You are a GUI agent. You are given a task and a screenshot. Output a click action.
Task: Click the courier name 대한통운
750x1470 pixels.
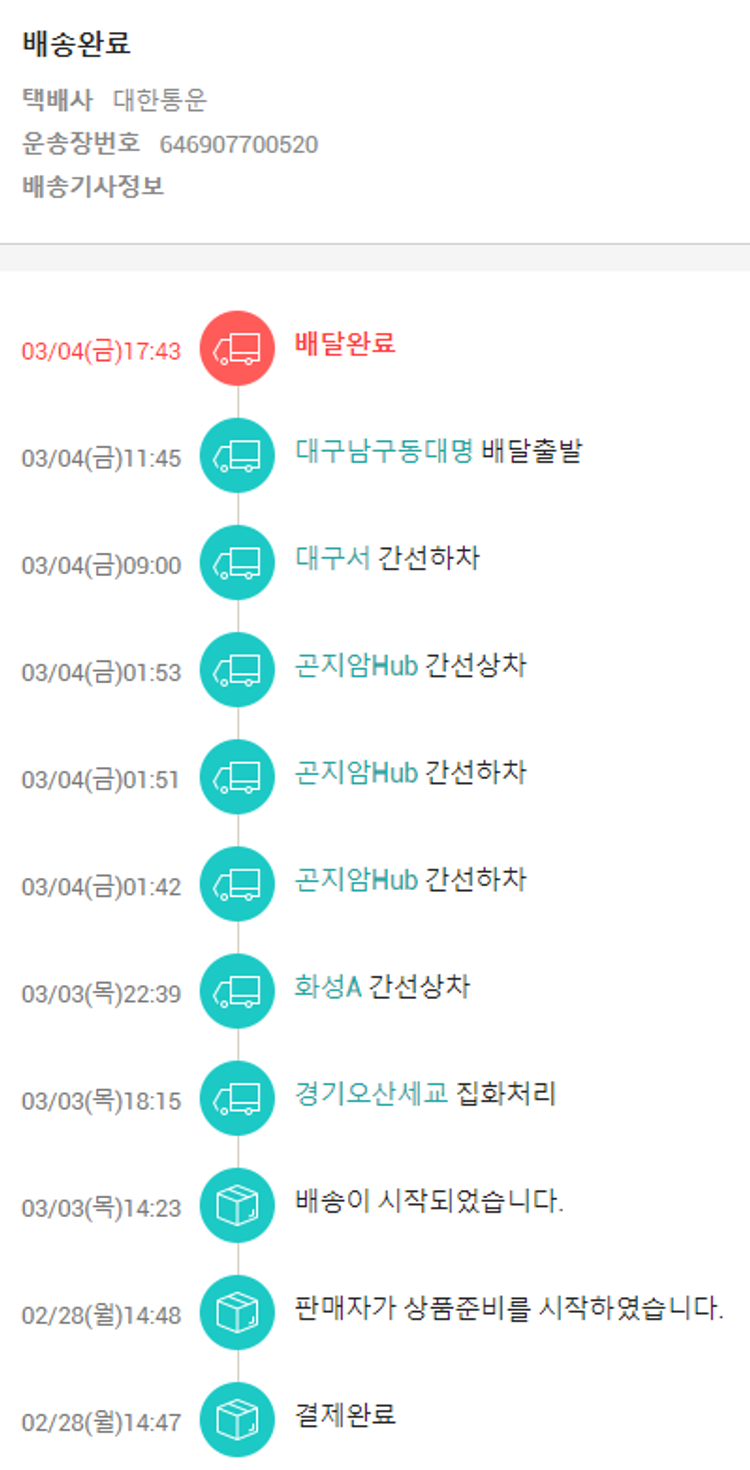(160, 100)
